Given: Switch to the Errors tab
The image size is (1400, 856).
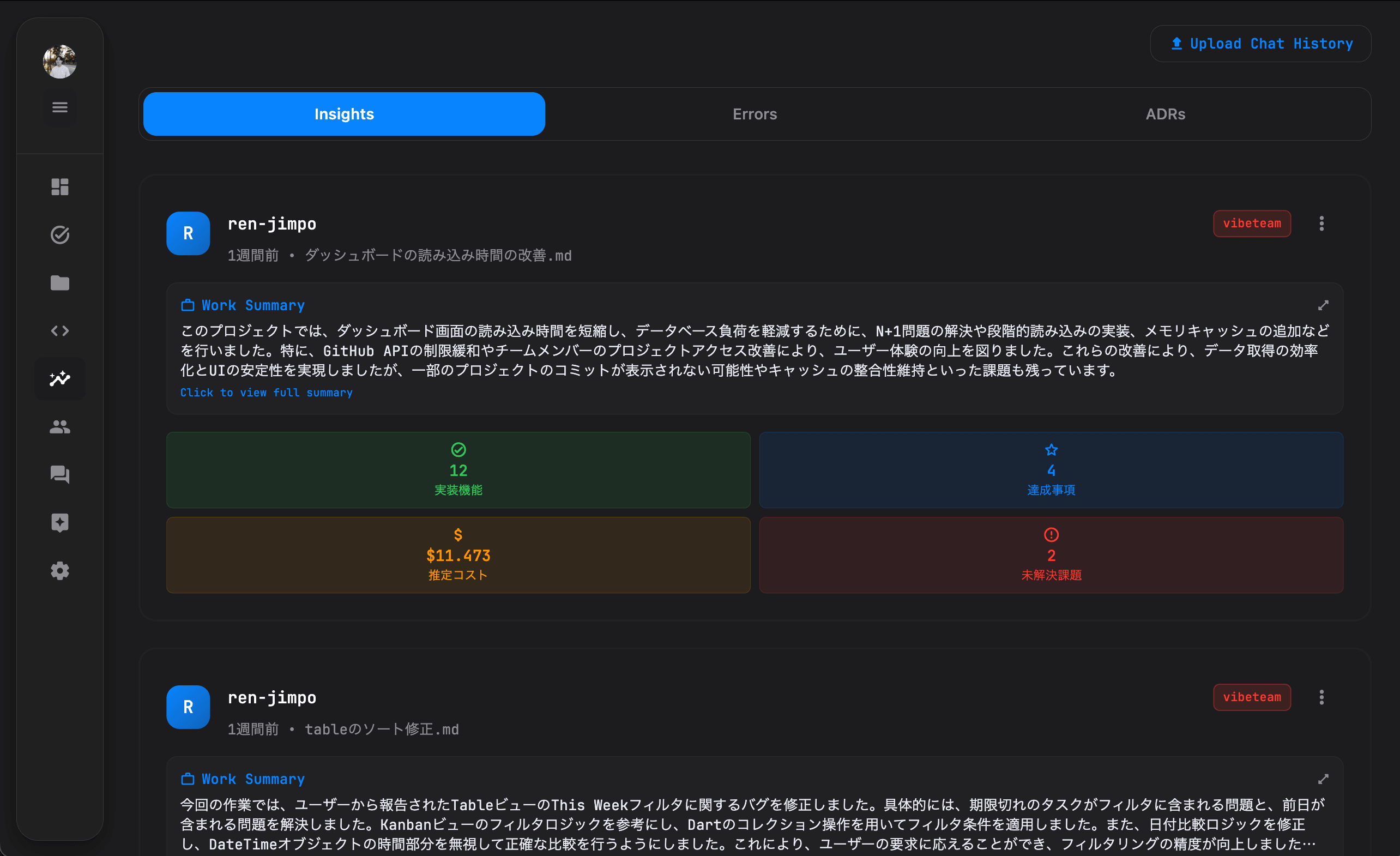Looking at the screenshot, I should pos(755,113).
